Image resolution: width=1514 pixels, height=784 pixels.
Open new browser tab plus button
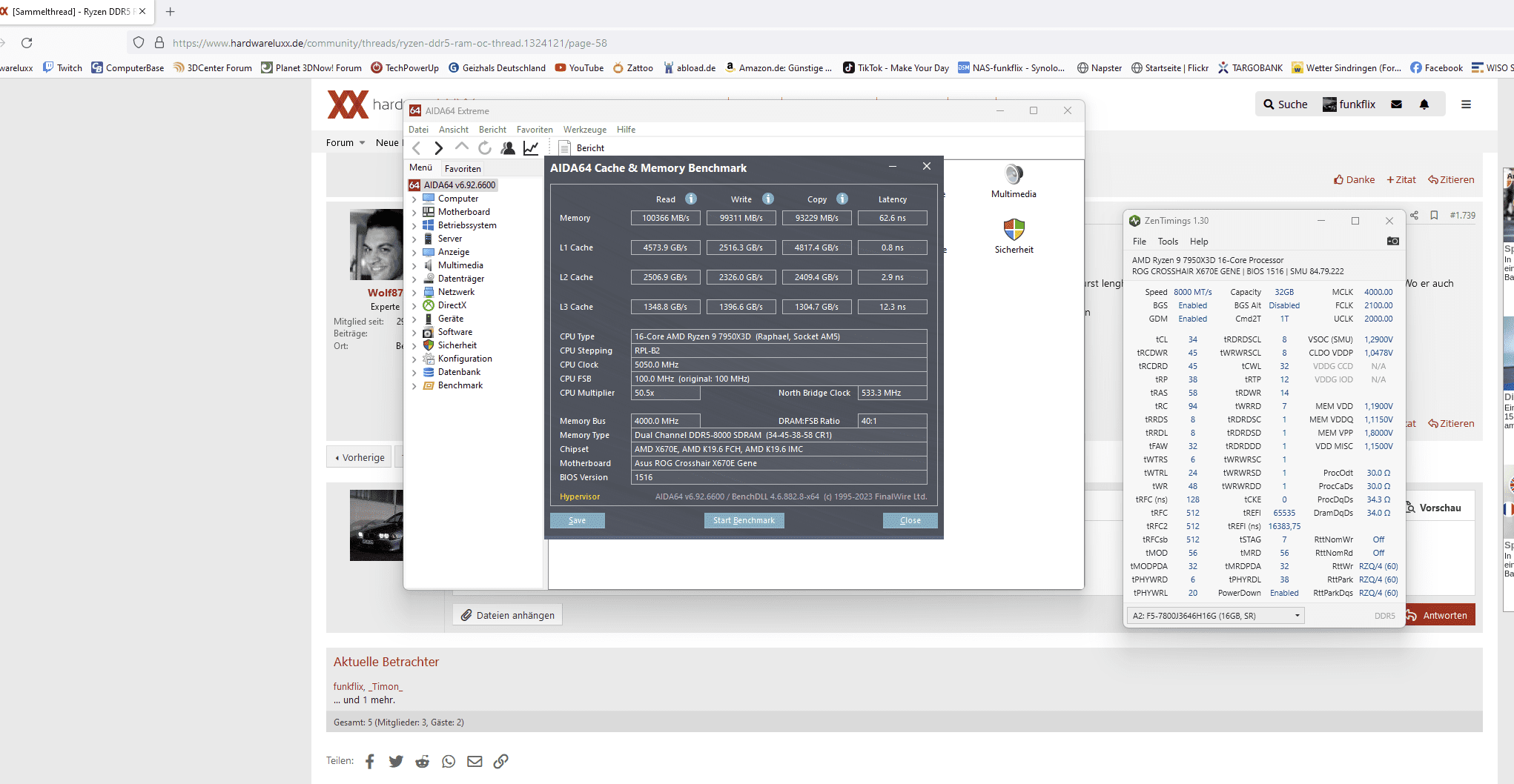[170, 12]
